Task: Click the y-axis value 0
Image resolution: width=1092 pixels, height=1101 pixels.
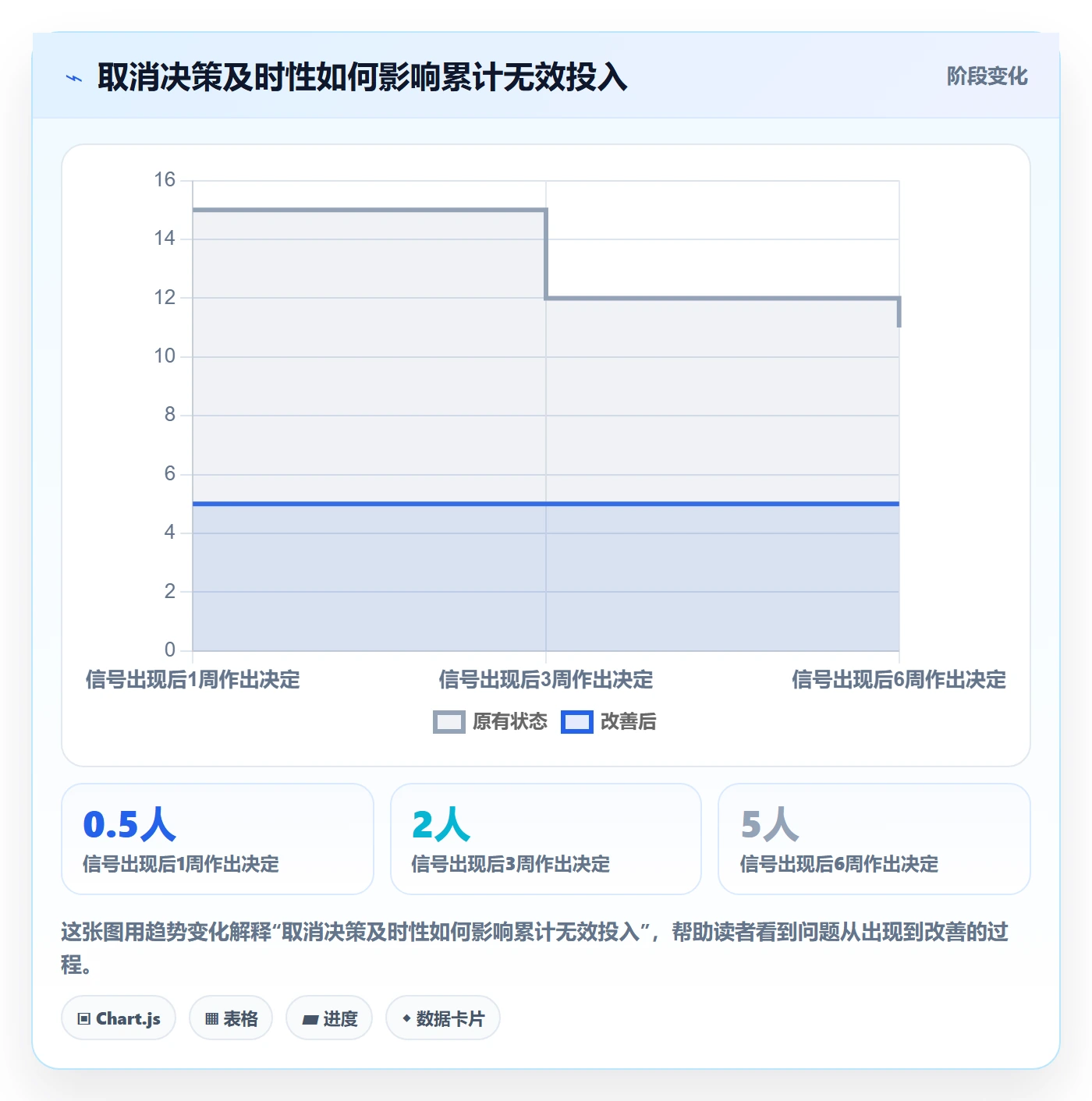Action: coord(170,650)
